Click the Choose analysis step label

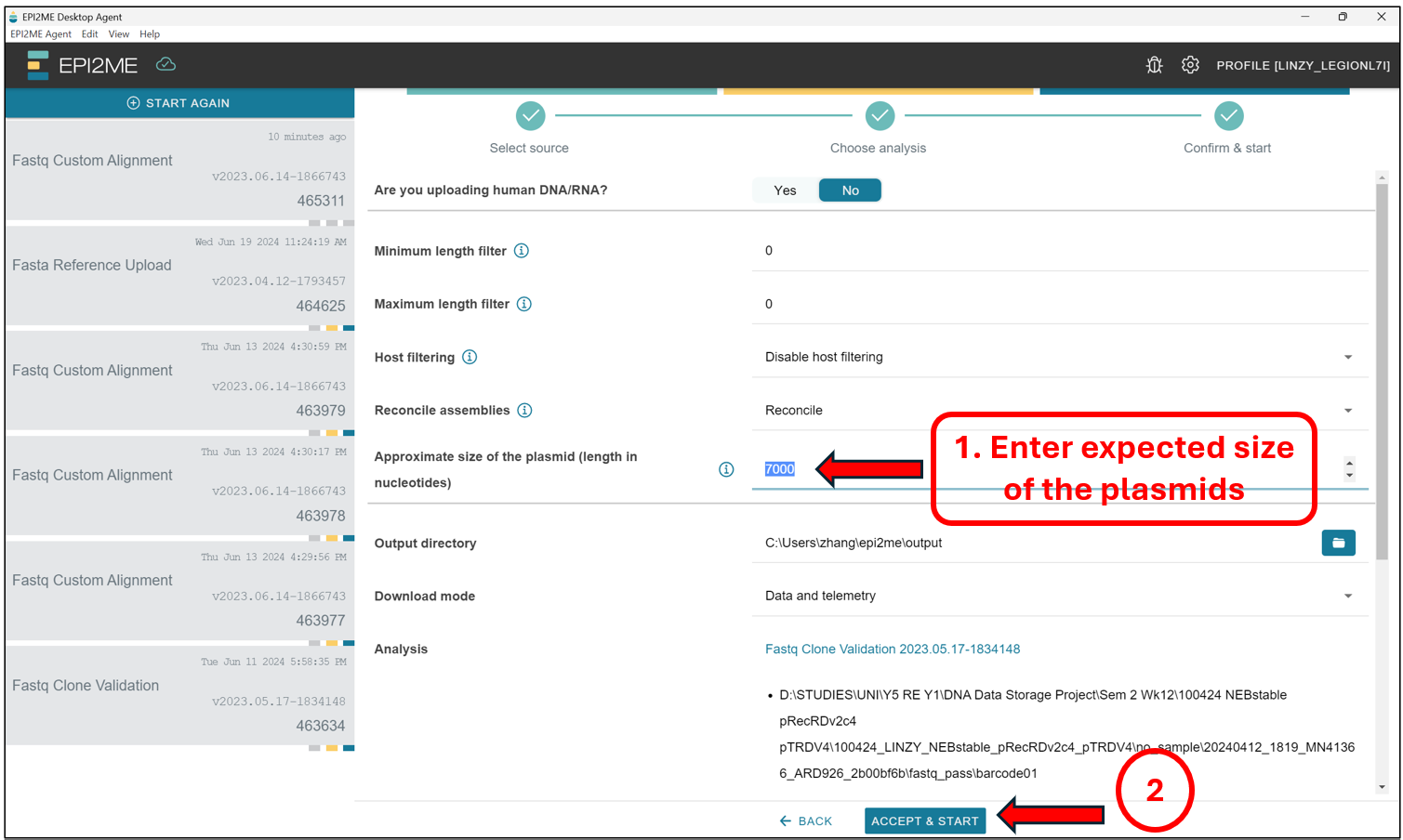tap(878, 148)
